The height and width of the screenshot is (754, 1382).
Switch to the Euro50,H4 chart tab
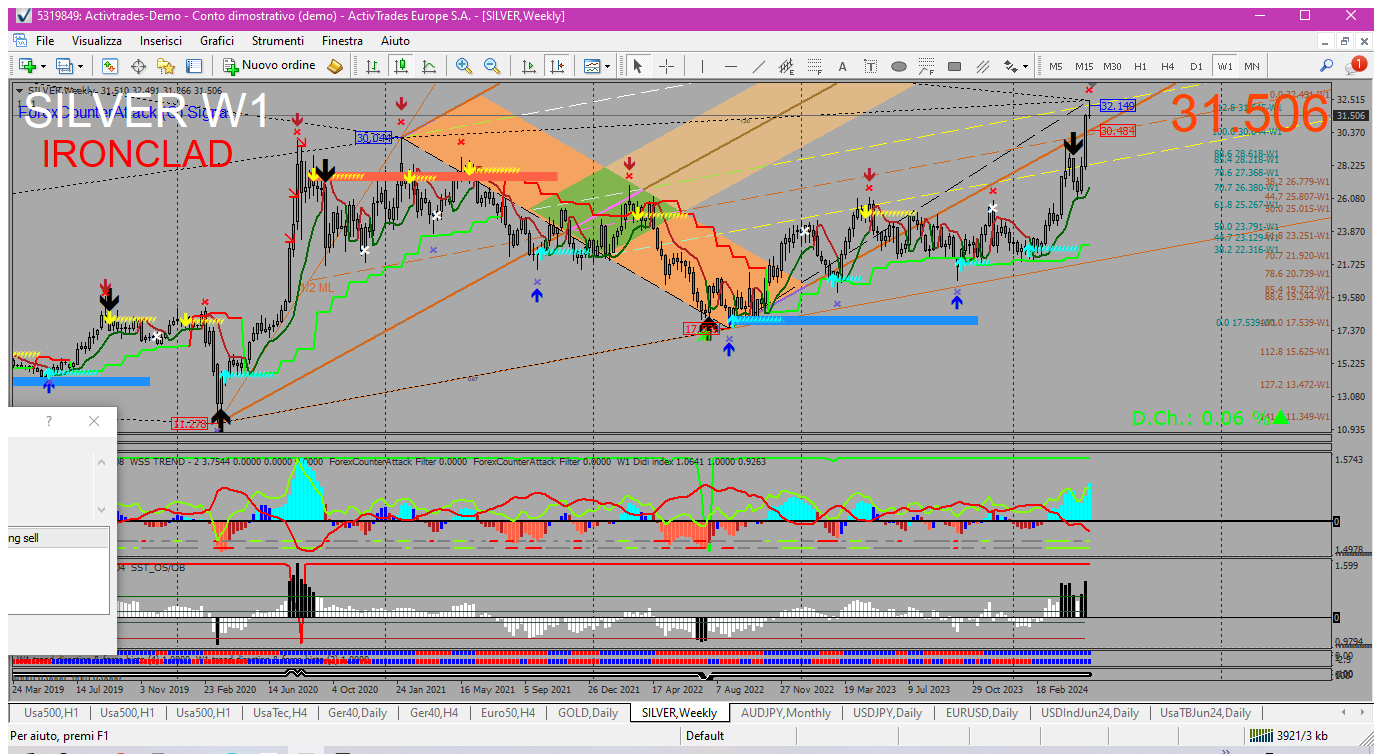click(508, 713)
